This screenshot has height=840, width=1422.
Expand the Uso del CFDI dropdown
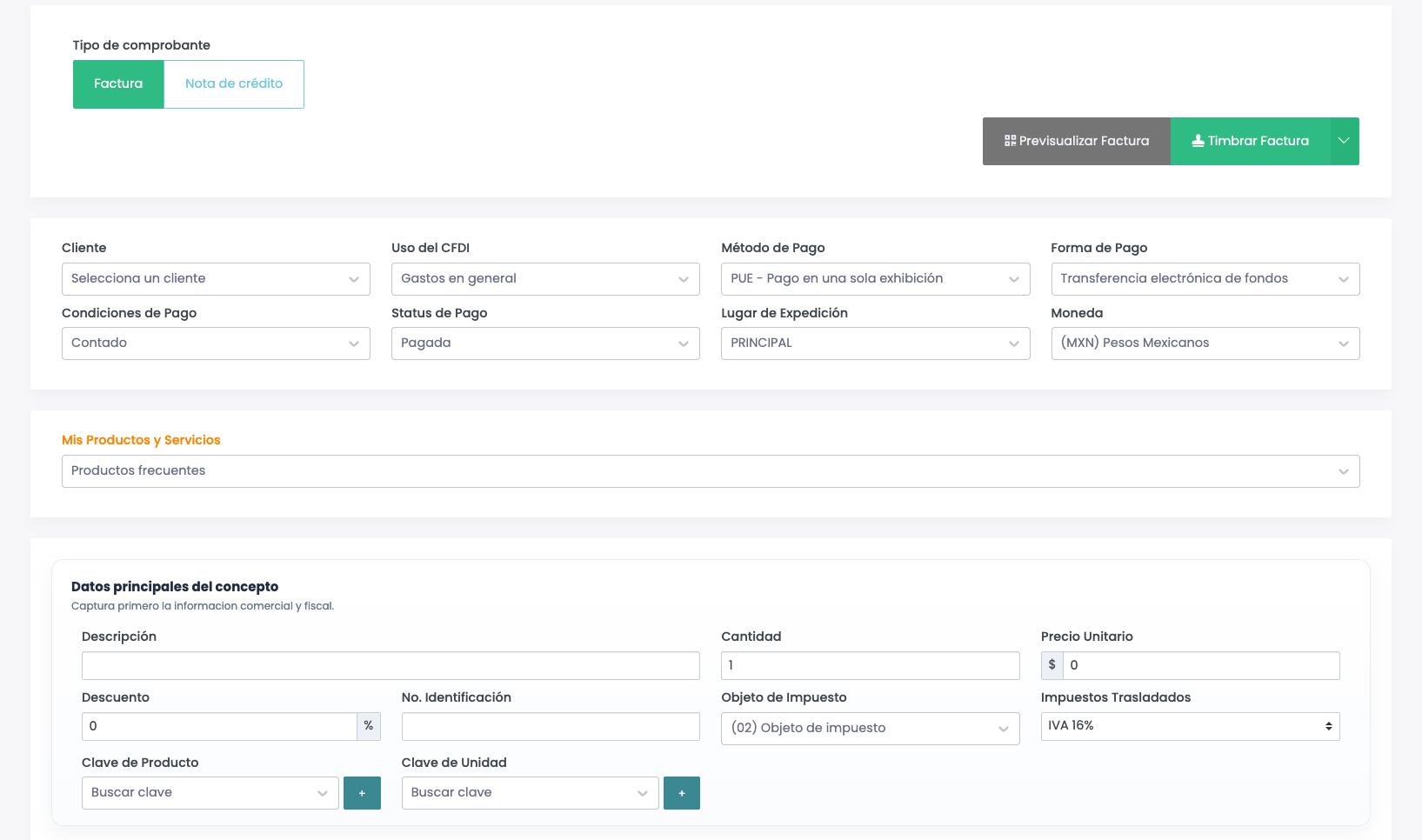(x=545, y=279)
